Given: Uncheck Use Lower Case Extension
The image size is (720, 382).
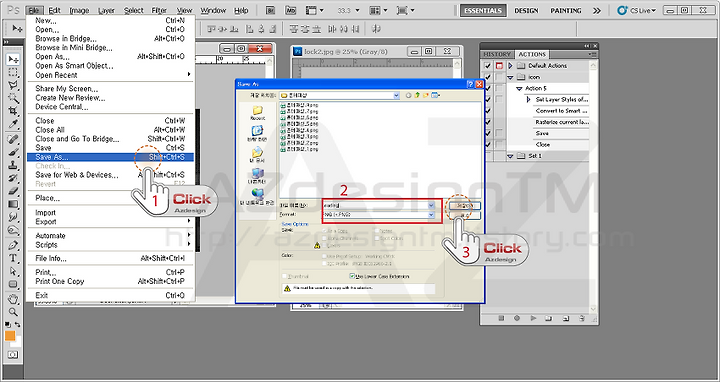Looking at the screenshot, I should point(352,276).
